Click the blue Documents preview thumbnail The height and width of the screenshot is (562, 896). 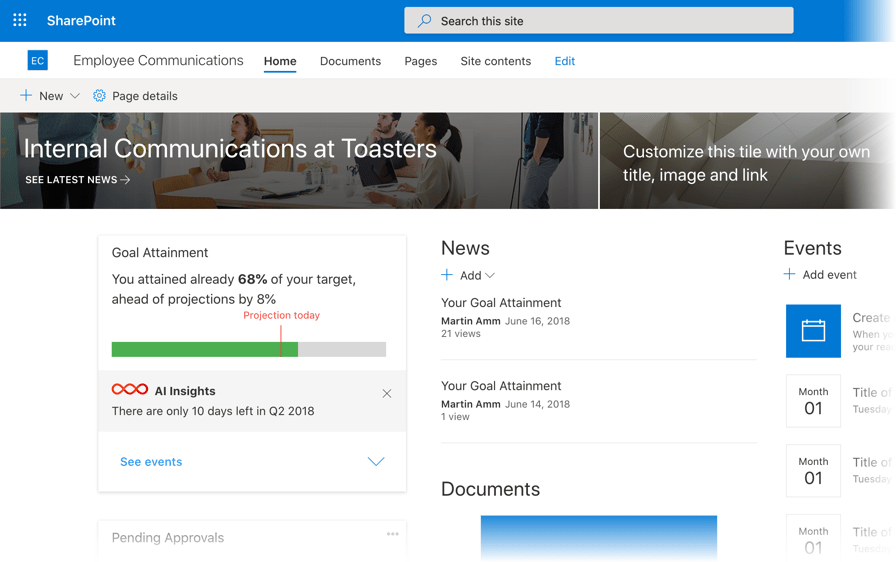point(598,537)
